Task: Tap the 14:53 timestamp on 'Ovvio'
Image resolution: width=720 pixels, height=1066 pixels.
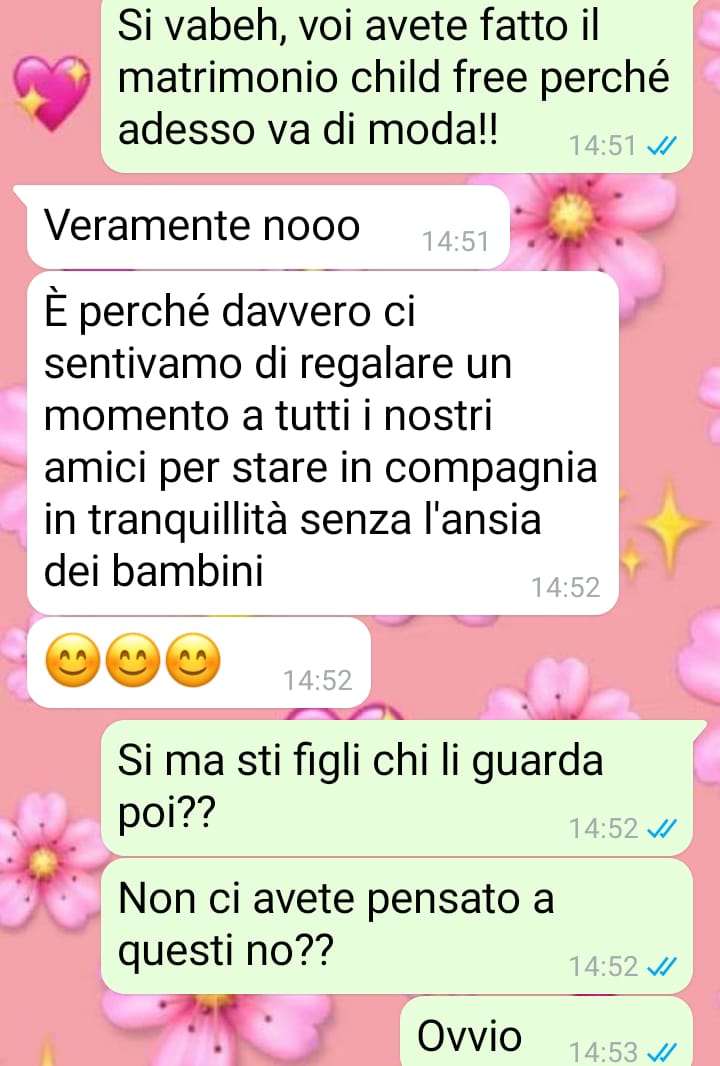Action: pos(603,1052)
